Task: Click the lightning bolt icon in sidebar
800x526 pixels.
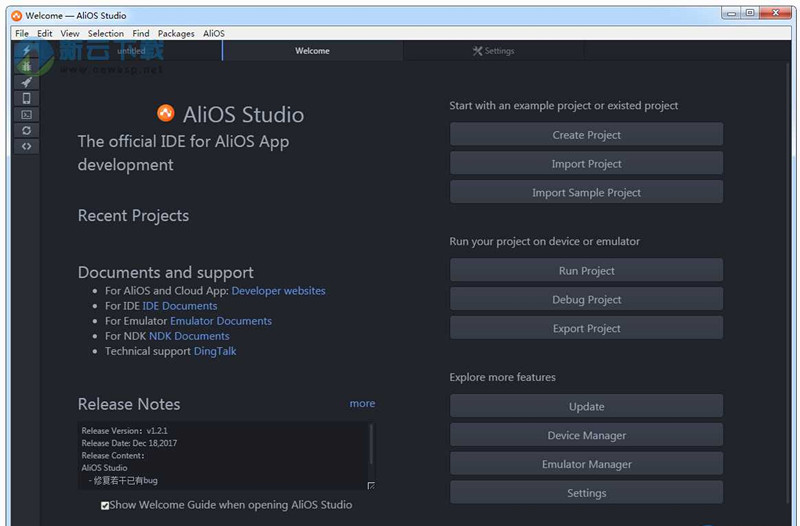Action: [x=26, y=51]
